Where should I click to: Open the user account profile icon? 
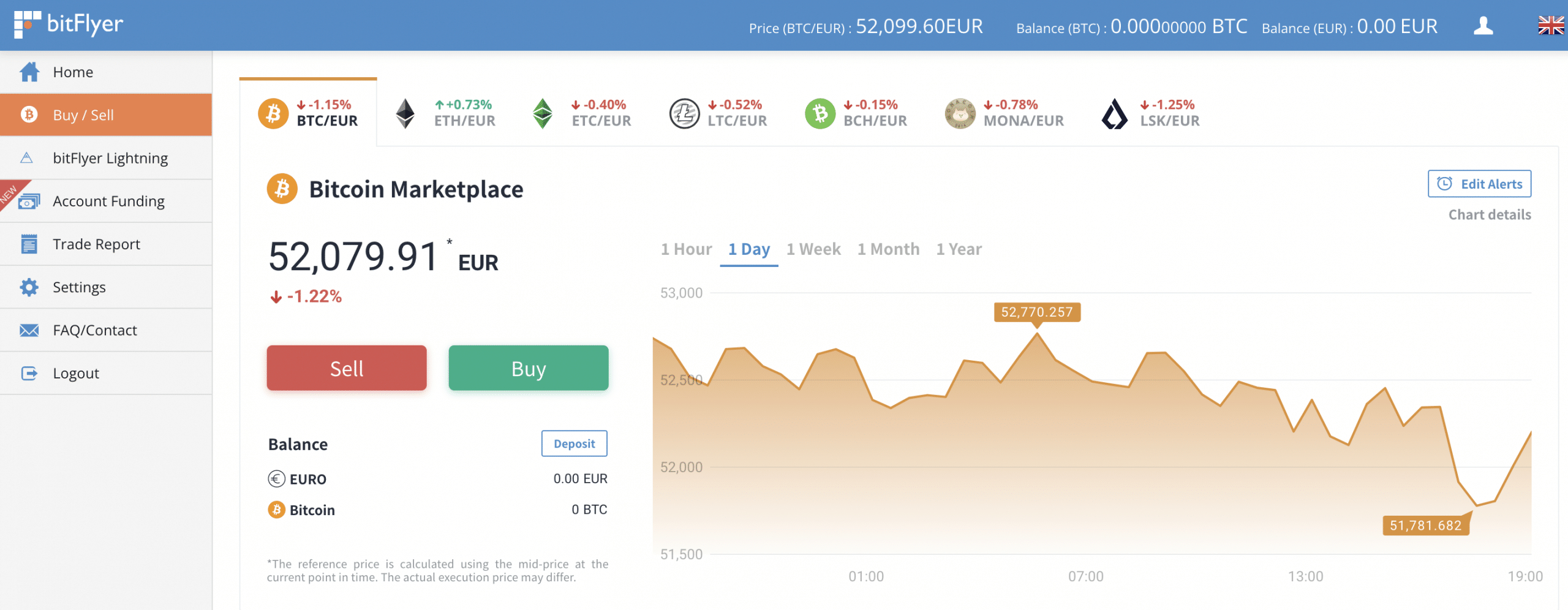1483,26
